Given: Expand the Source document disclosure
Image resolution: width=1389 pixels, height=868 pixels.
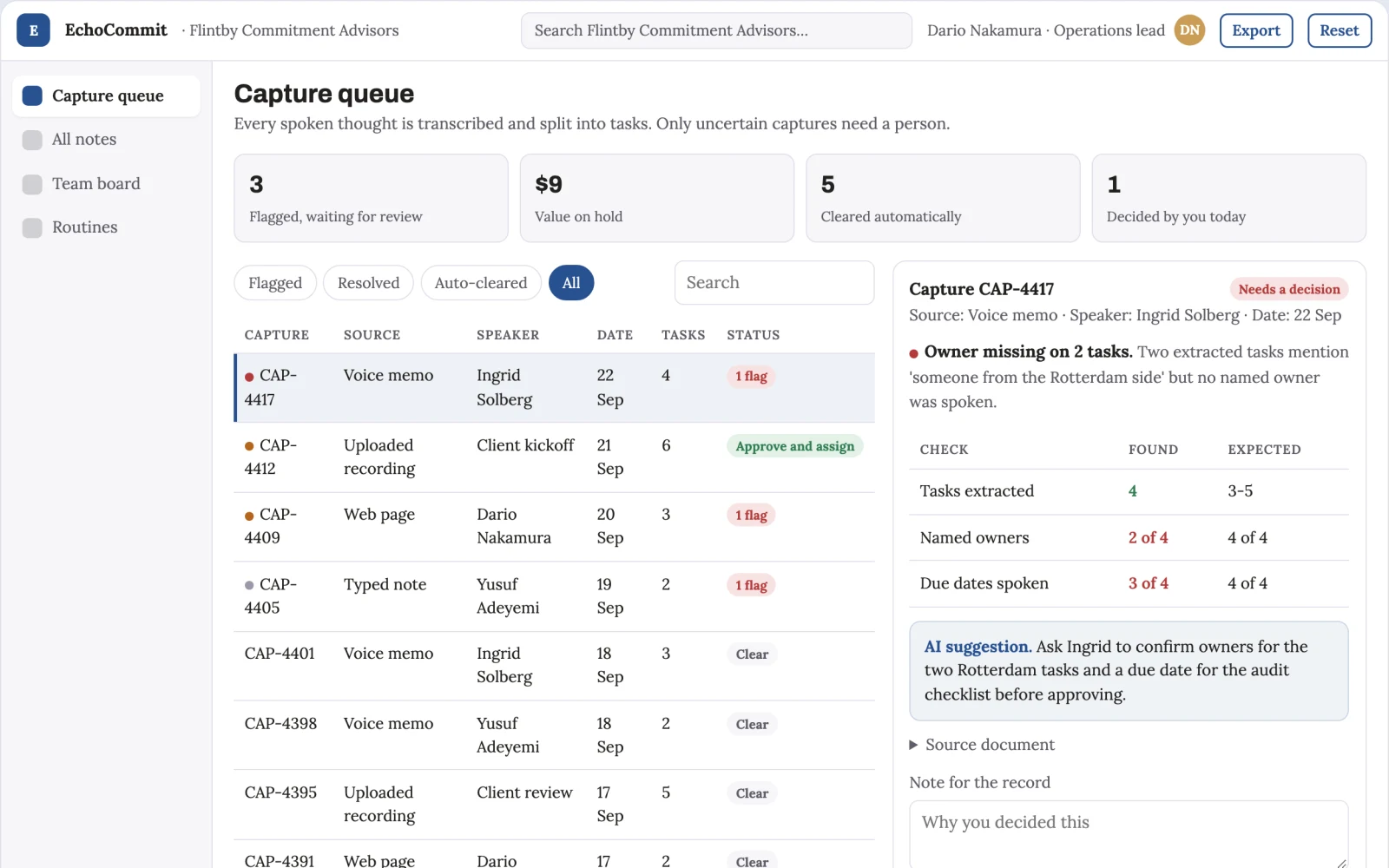Looking at the screenshot, I should coord(981,745).
